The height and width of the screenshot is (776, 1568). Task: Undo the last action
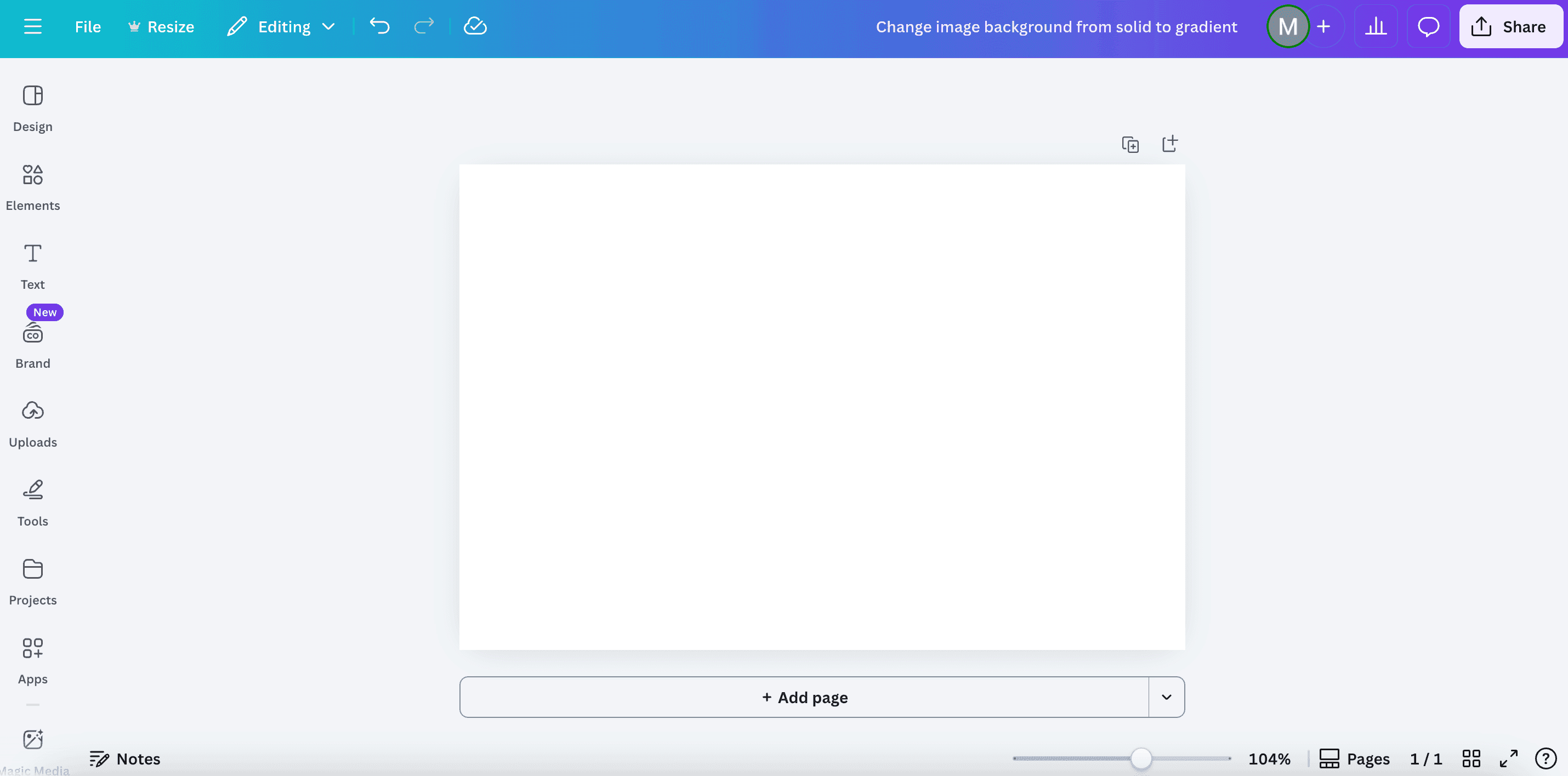[x=380, y=26]
